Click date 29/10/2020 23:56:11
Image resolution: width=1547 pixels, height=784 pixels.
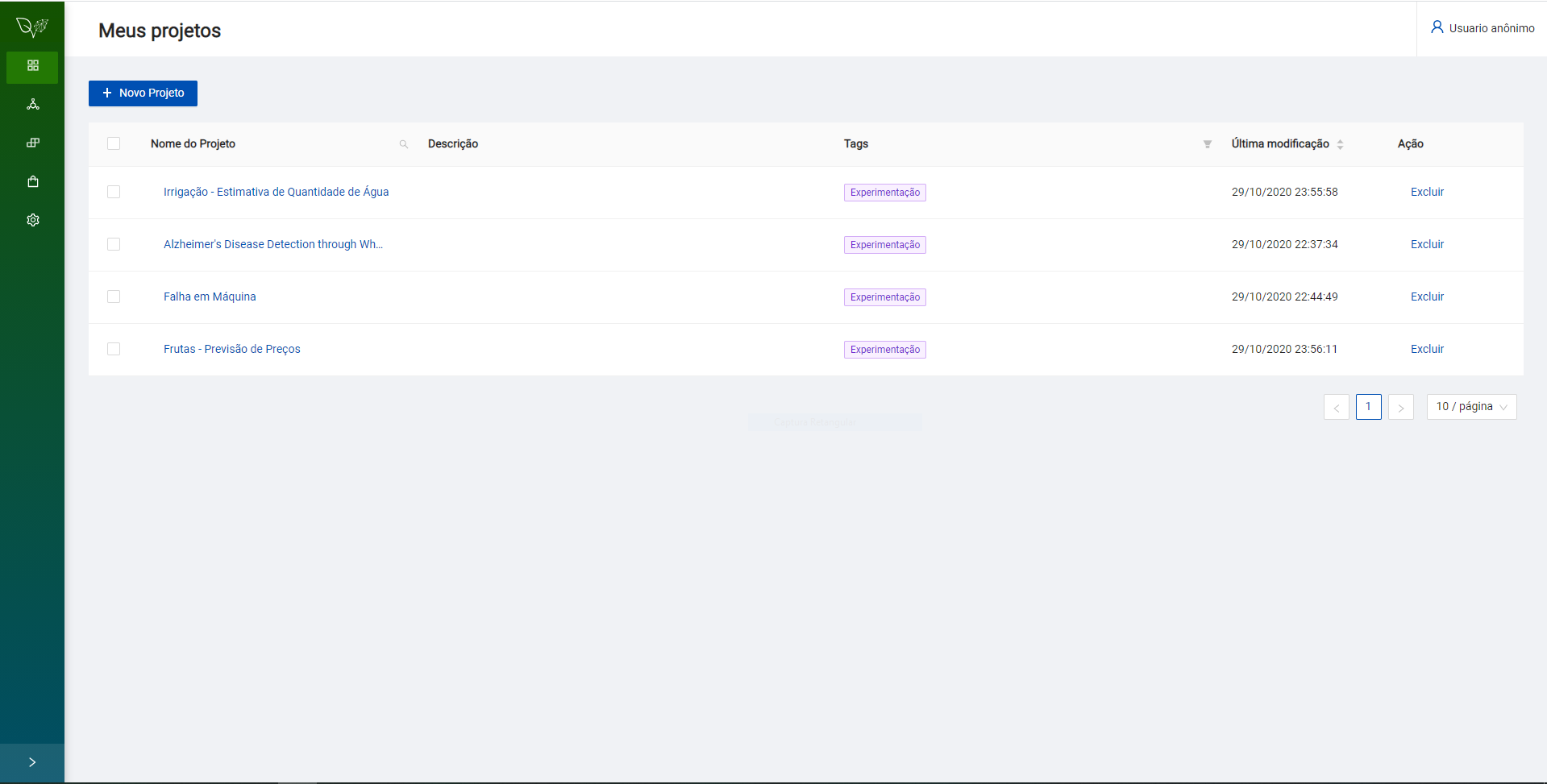1284,349
